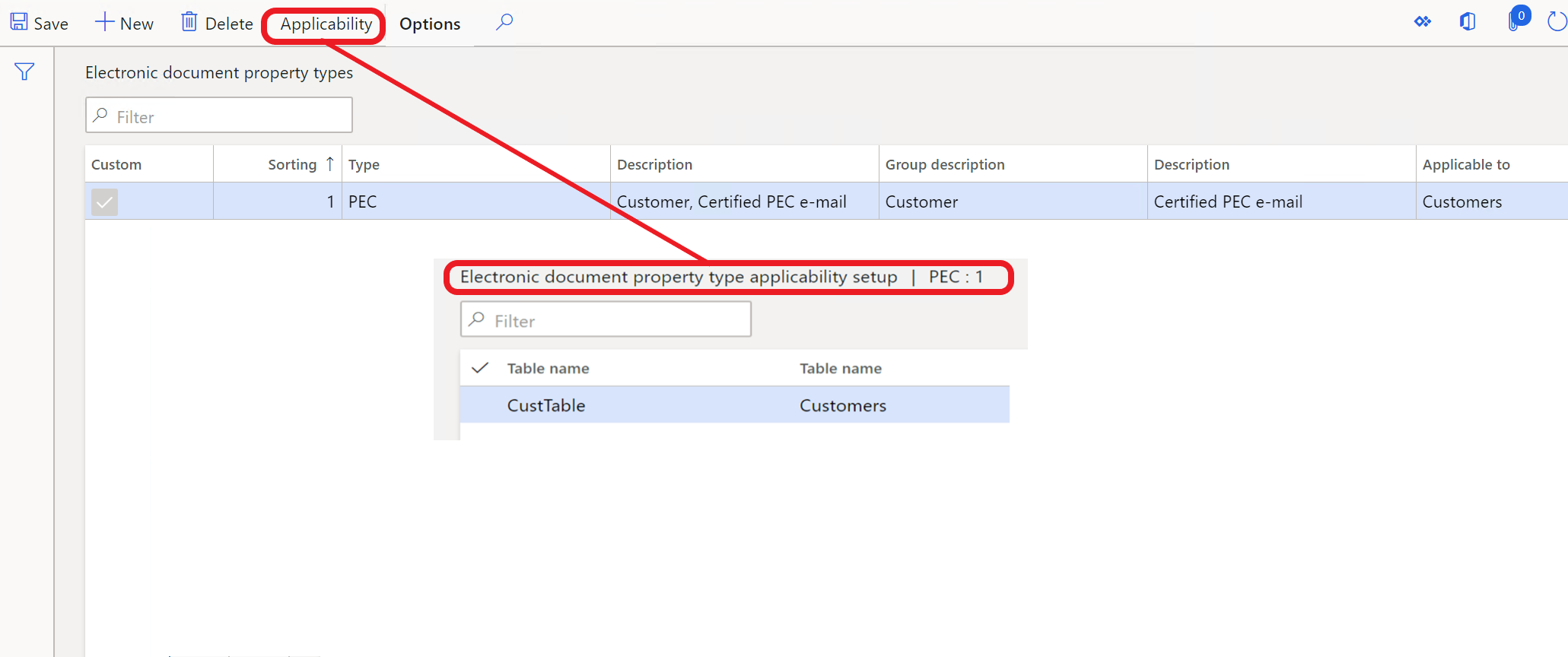
Task: Click the Group description column header
Action: click(1013, 164)
